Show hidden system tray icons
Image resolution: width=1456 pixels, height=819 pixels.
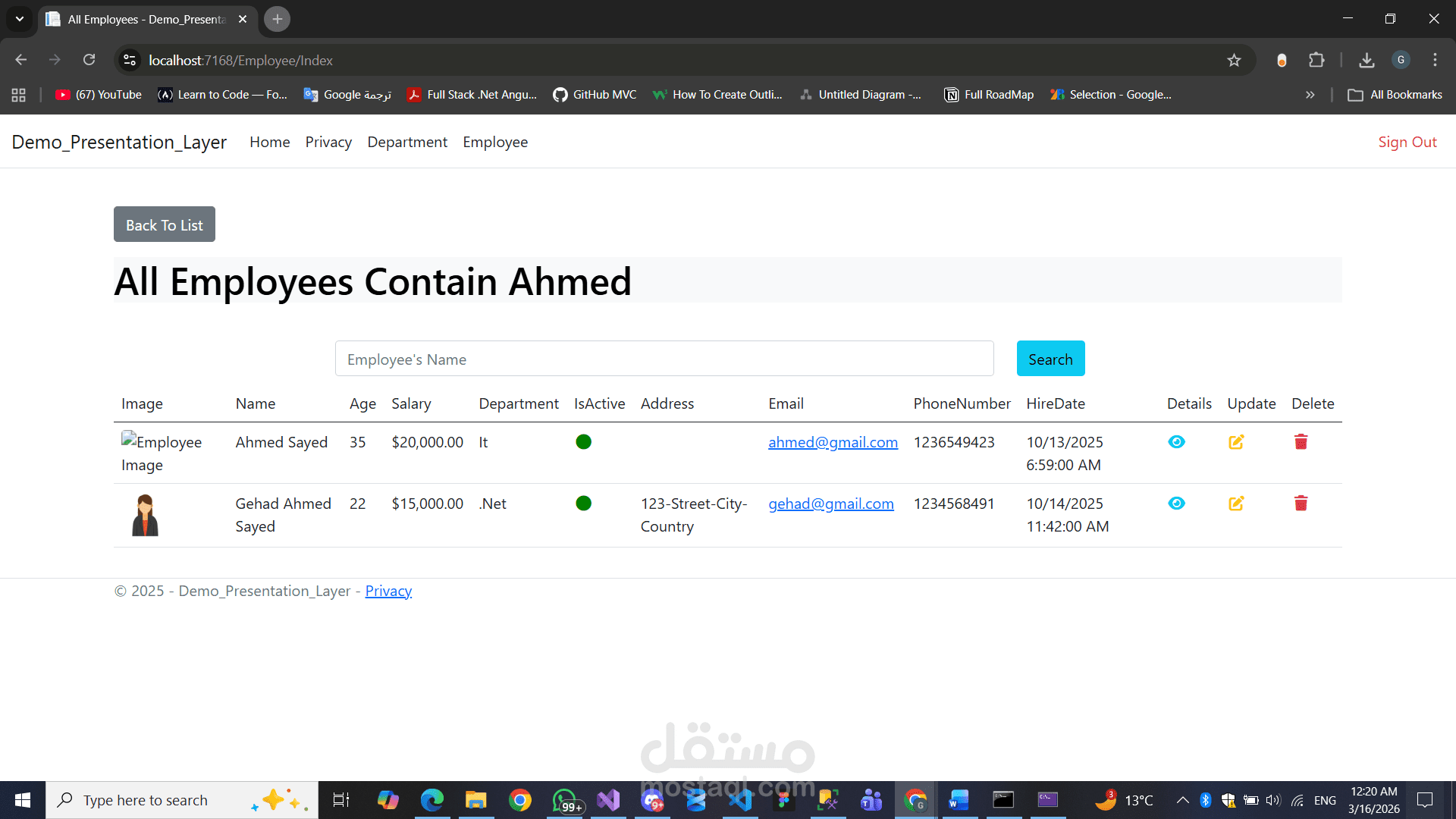point(1182,800)
